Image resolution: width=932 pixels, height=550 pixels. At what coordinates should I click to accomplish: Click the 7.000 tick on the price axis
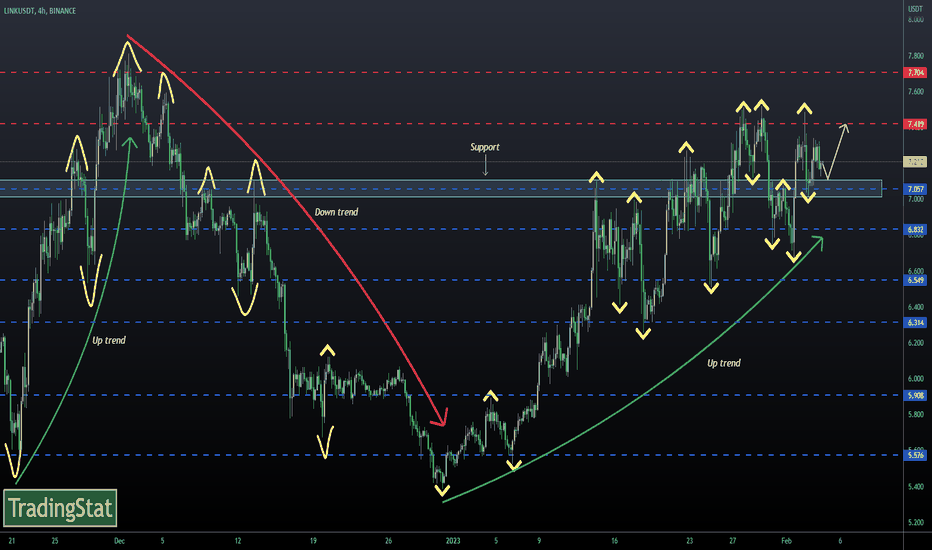tap(915, 199)
